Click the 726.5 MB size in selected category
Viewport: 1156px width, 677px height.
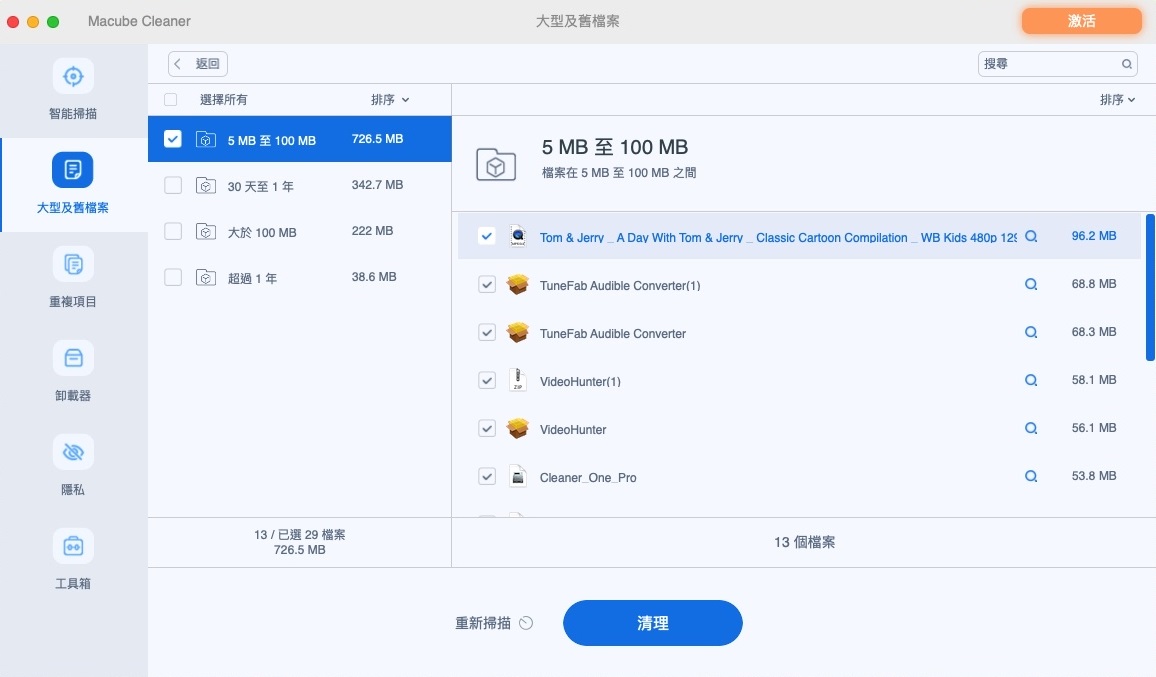pyautogui.click(x=377, y=139)
